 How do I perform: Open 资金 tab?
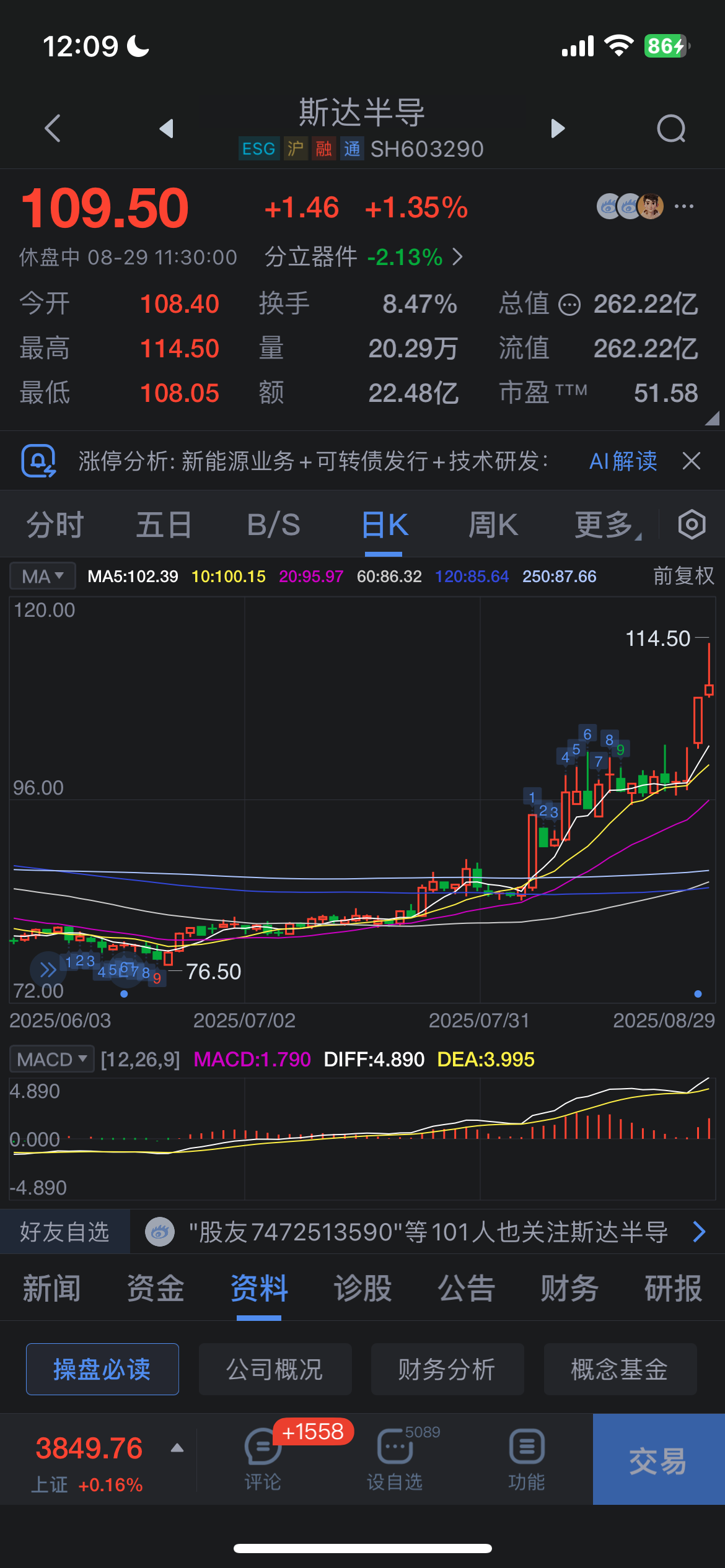[x=156, y=1288]
